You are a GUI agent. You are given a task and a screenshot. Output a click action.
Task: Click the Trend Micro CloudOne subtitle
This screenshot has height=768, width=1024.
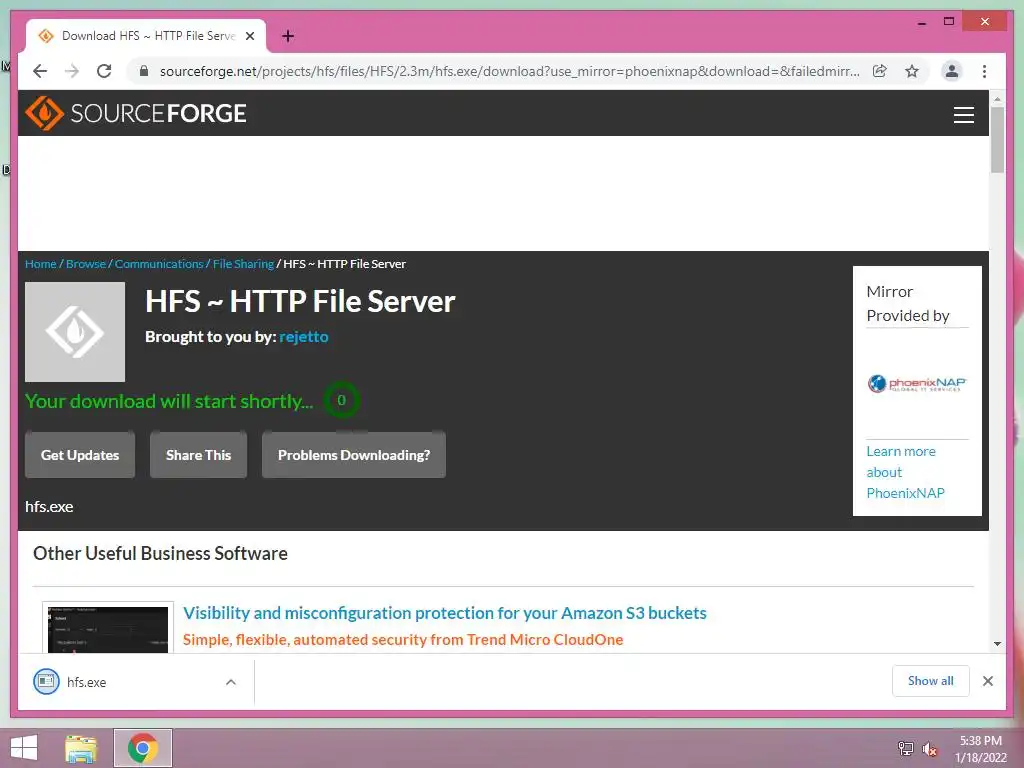[x=403, y=640]
